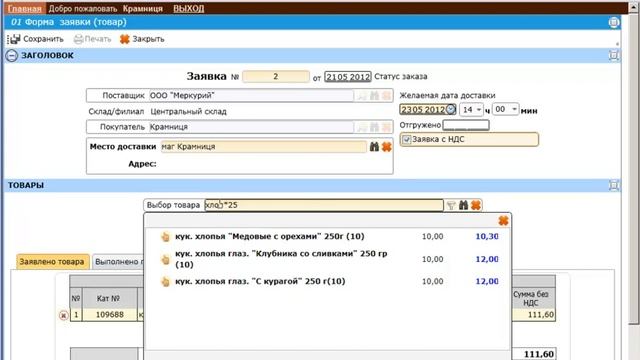Click the hand icon for С курагой
This screenshot has height=360, width=640.
pyautogui.click(x=165, y=282)
